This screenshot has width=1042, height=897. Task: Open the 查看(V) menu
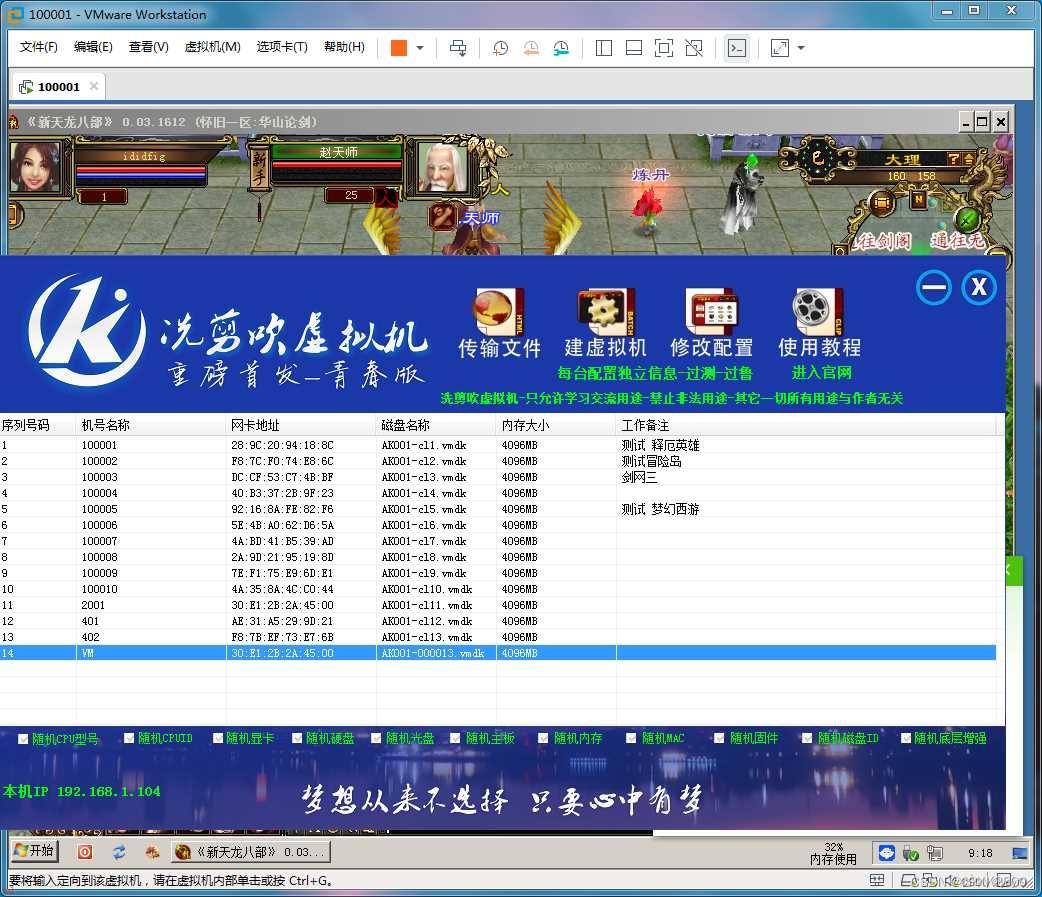pos(148,47)
